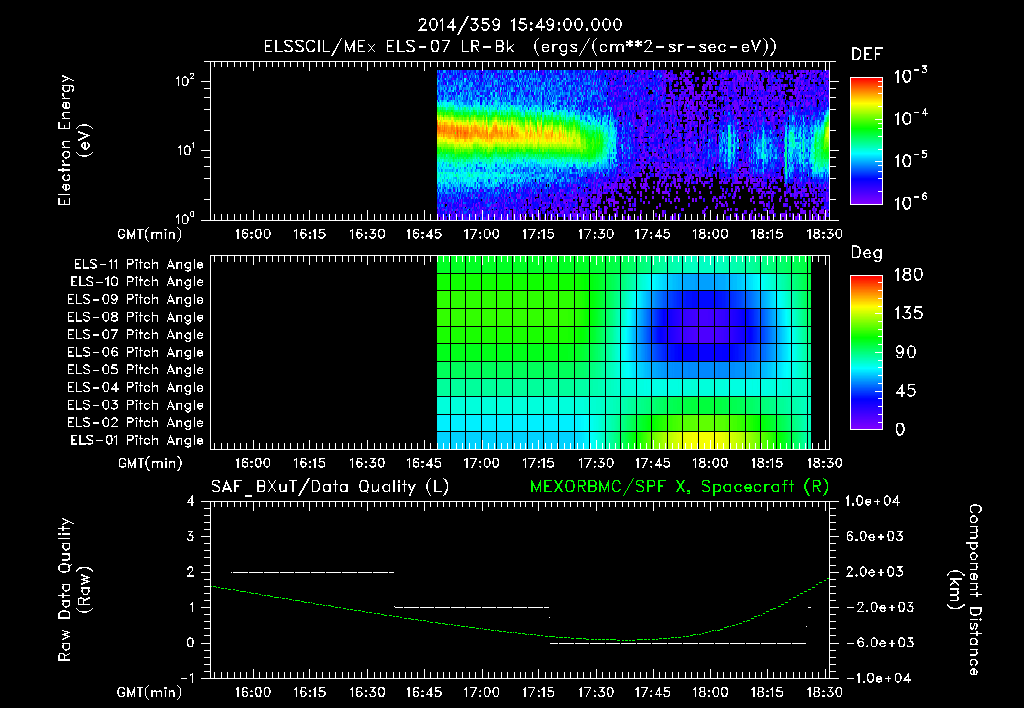1024x708 pixels.
Task: Click the 45 value on the Deg scale
Action: point(905,391)
